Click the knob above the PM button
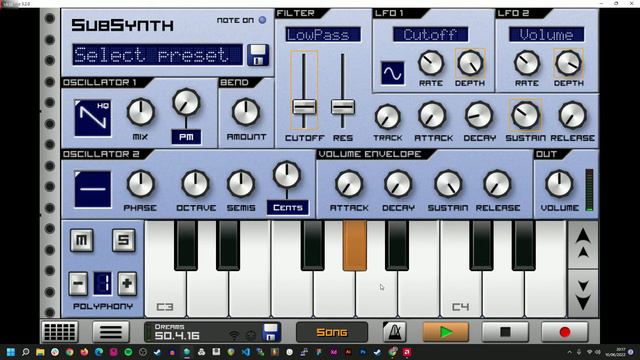640x360 pixels. pos(186,102)
